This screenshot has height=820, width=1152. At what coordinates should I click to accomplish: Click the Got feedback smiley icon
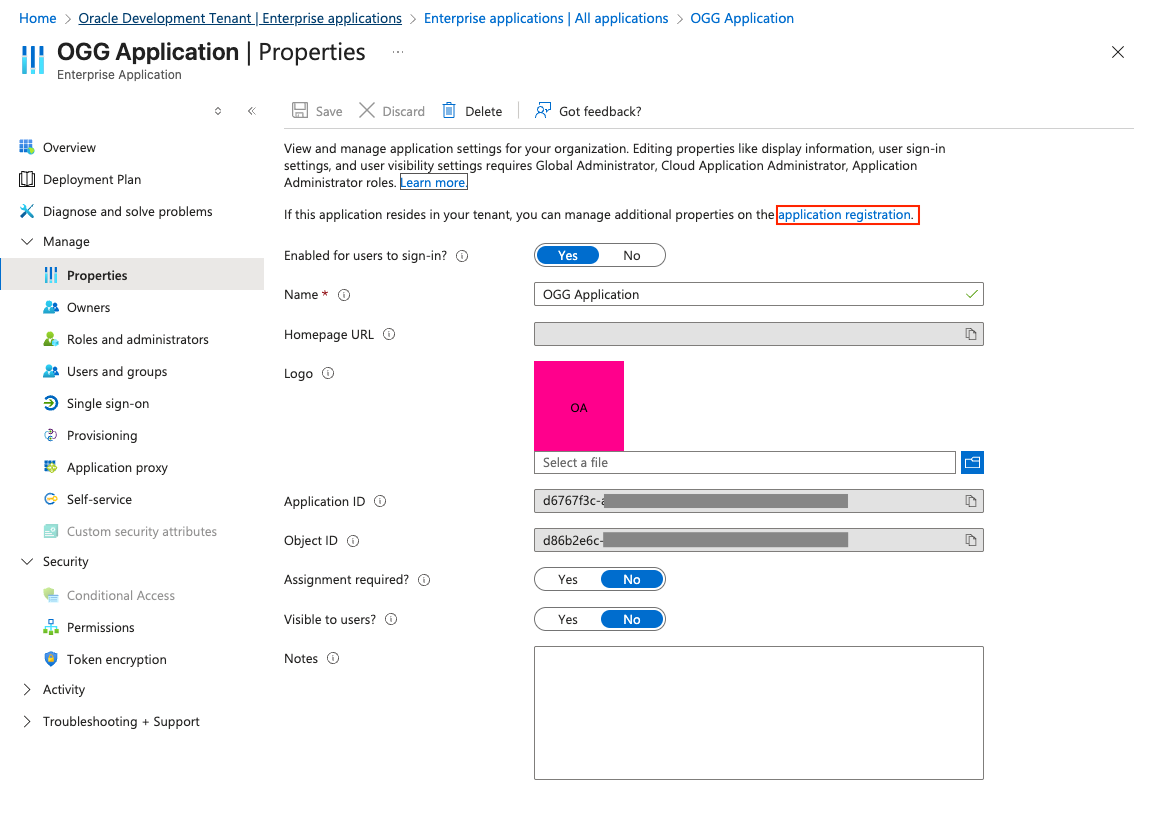click(543, 110)
